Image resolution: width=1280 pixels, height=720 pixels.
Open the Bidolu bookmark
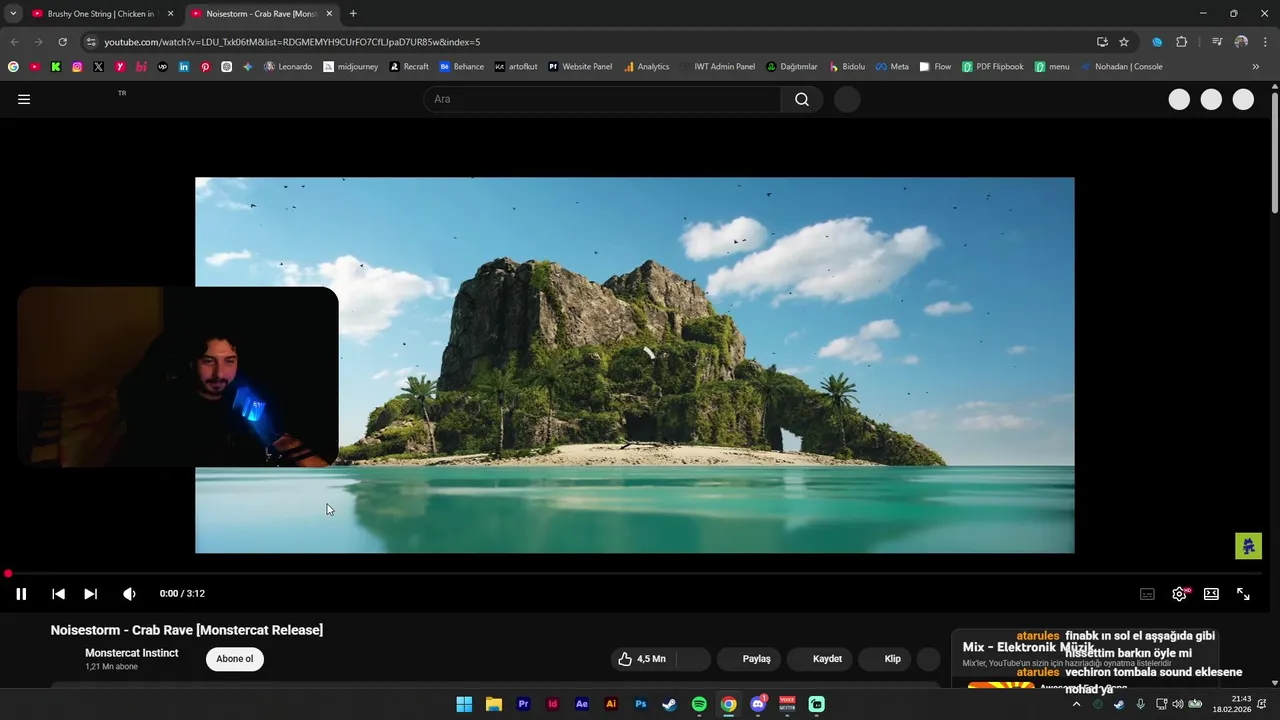coord(847,67)
